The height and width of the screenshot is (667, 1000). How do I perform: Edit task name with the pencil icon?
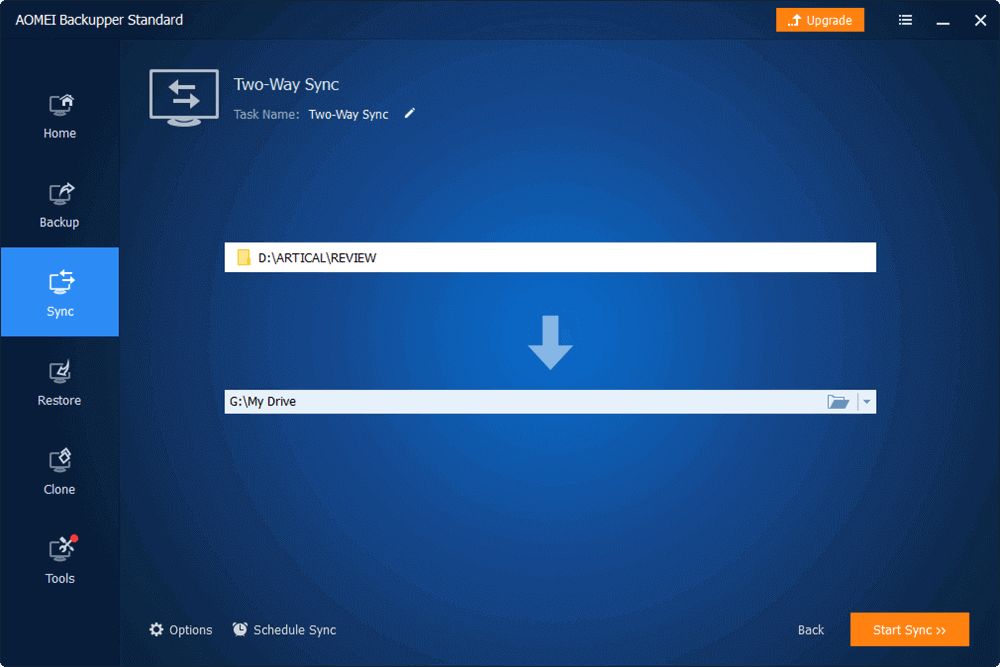click(409, 114)
